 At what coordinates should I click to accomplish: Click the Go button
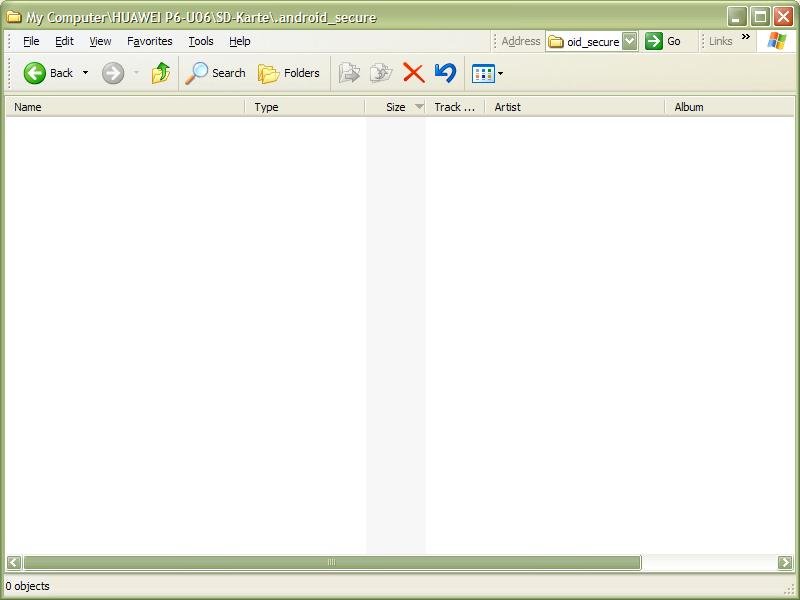pyautogui.click(x=663, y=41)
